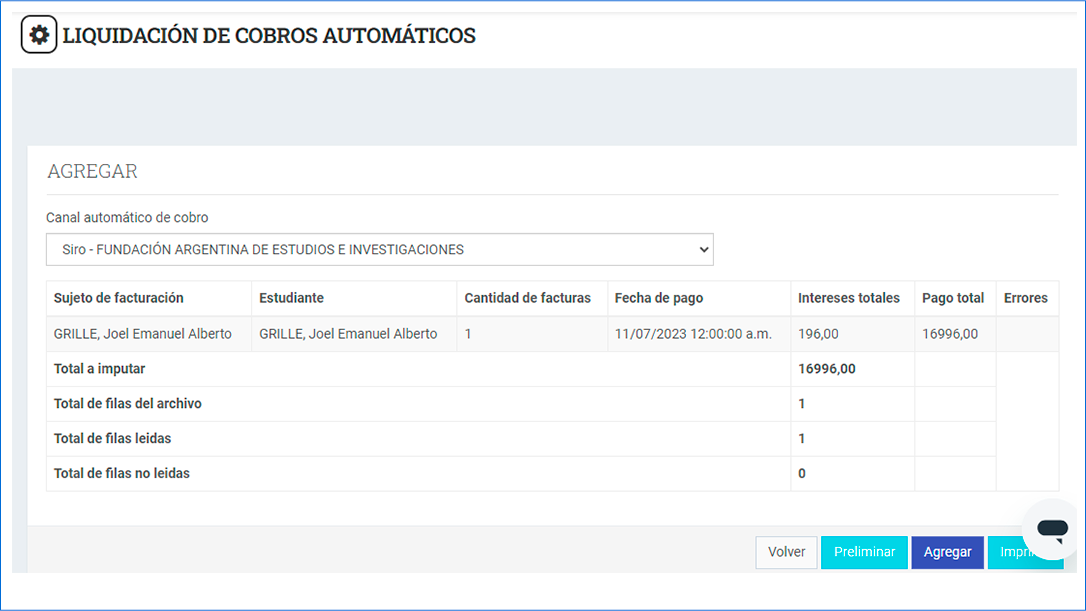Select the Total a imputar row label
The height and width of the screenshot is (611, 1086).
click(100, 369)
